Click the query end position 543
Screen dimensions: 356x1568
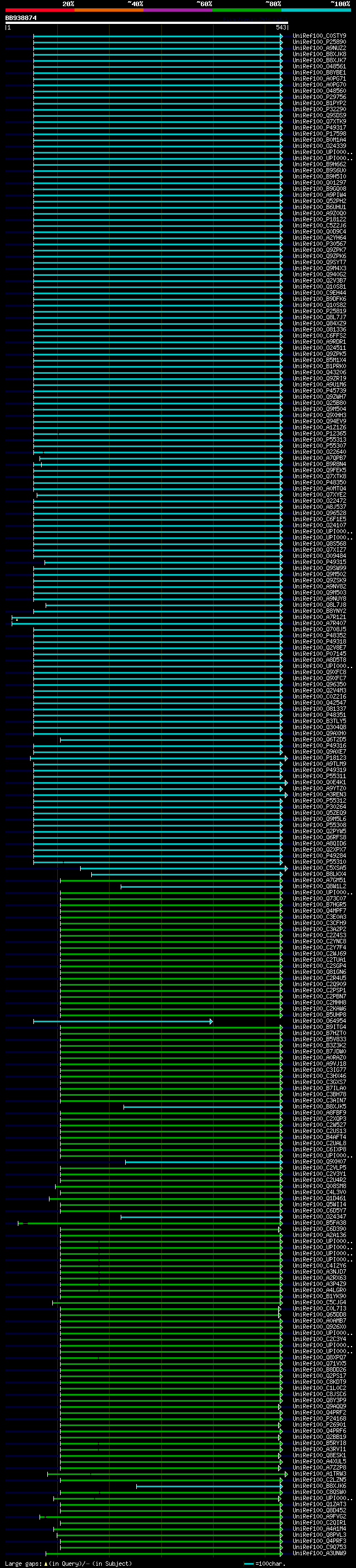[x=280, y=27]
